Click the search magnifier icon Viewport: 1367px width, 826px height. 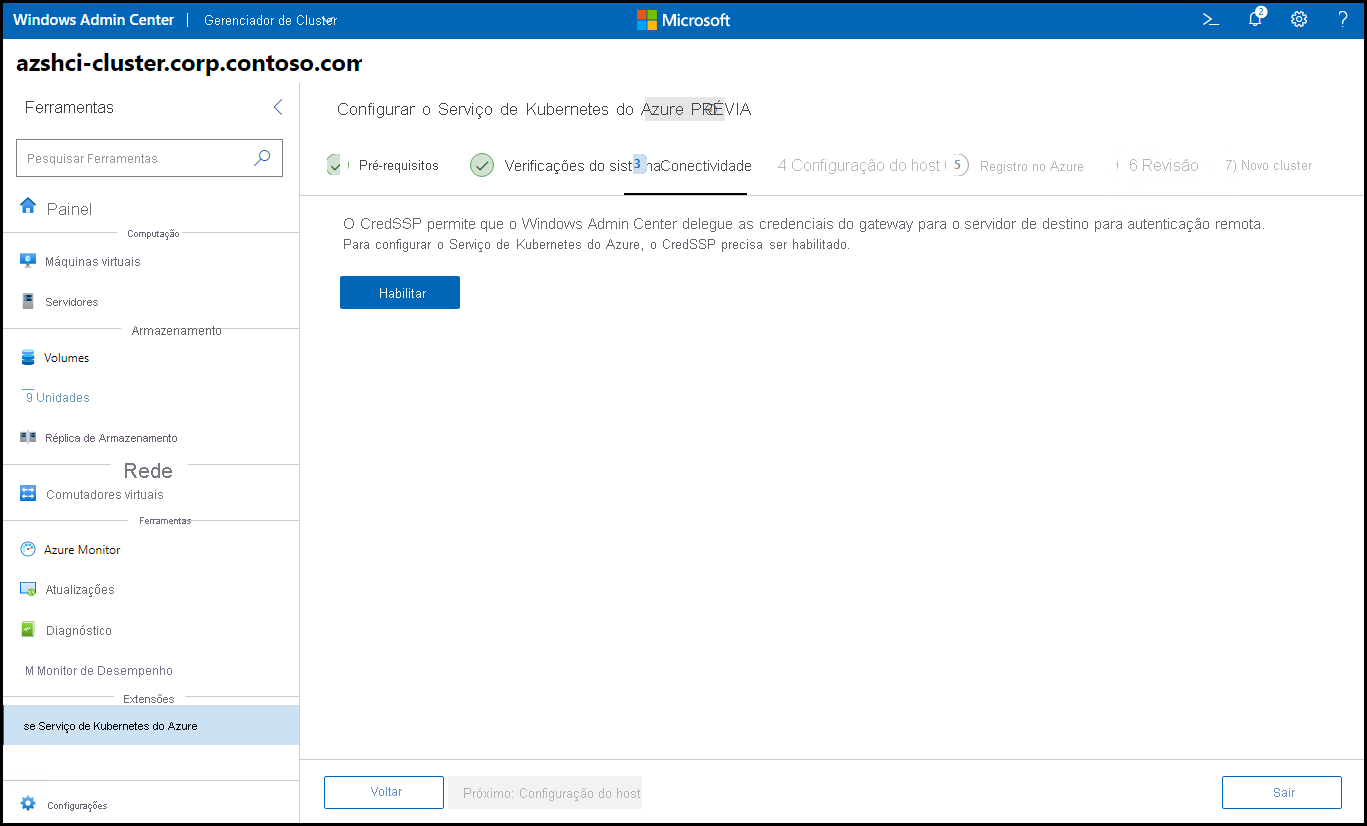click(x=262, y=158)
